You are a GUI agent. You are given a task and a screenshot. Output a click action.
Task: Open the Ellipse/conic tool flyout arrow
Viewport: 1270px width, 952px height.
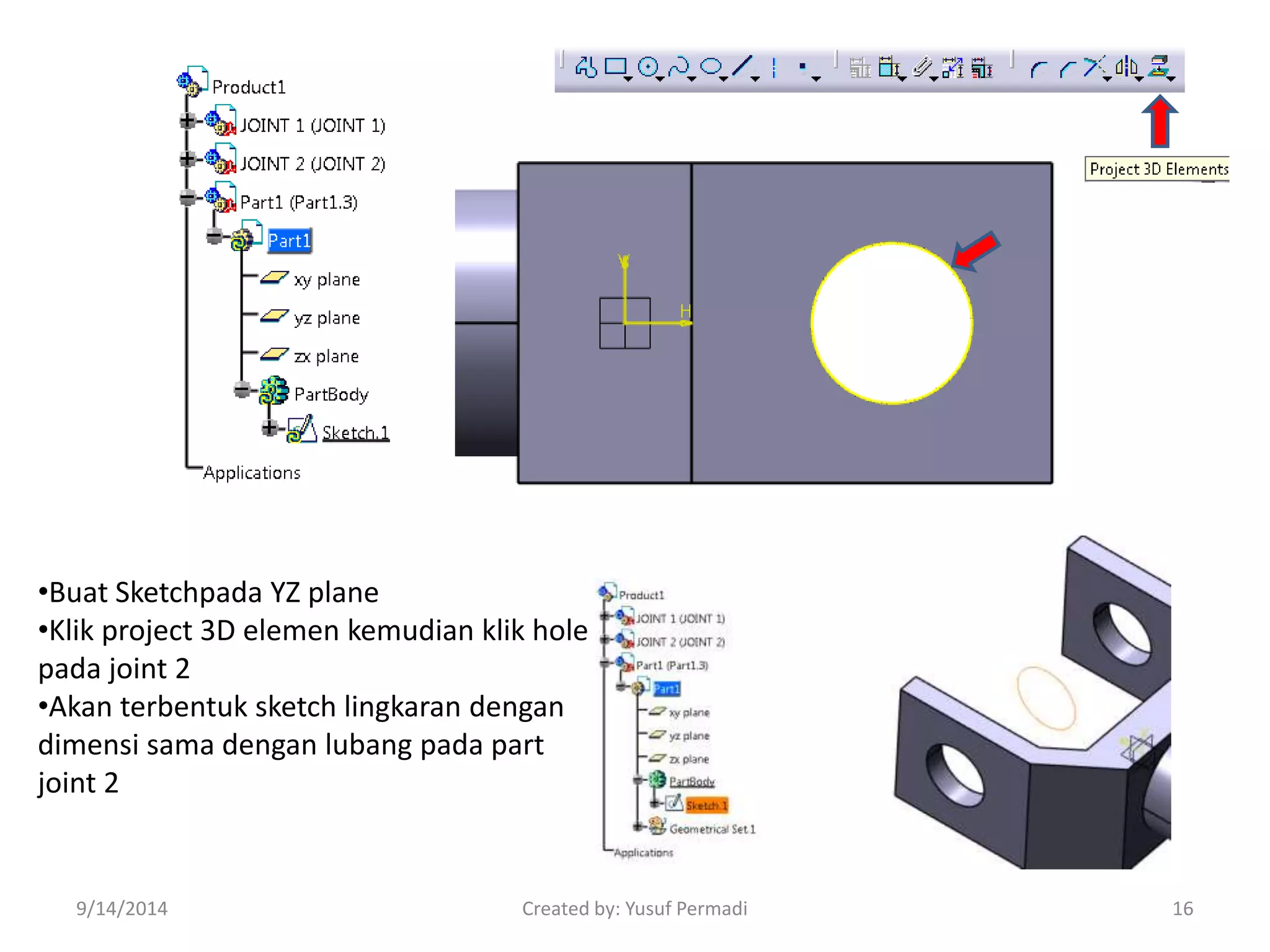point(723,79)
